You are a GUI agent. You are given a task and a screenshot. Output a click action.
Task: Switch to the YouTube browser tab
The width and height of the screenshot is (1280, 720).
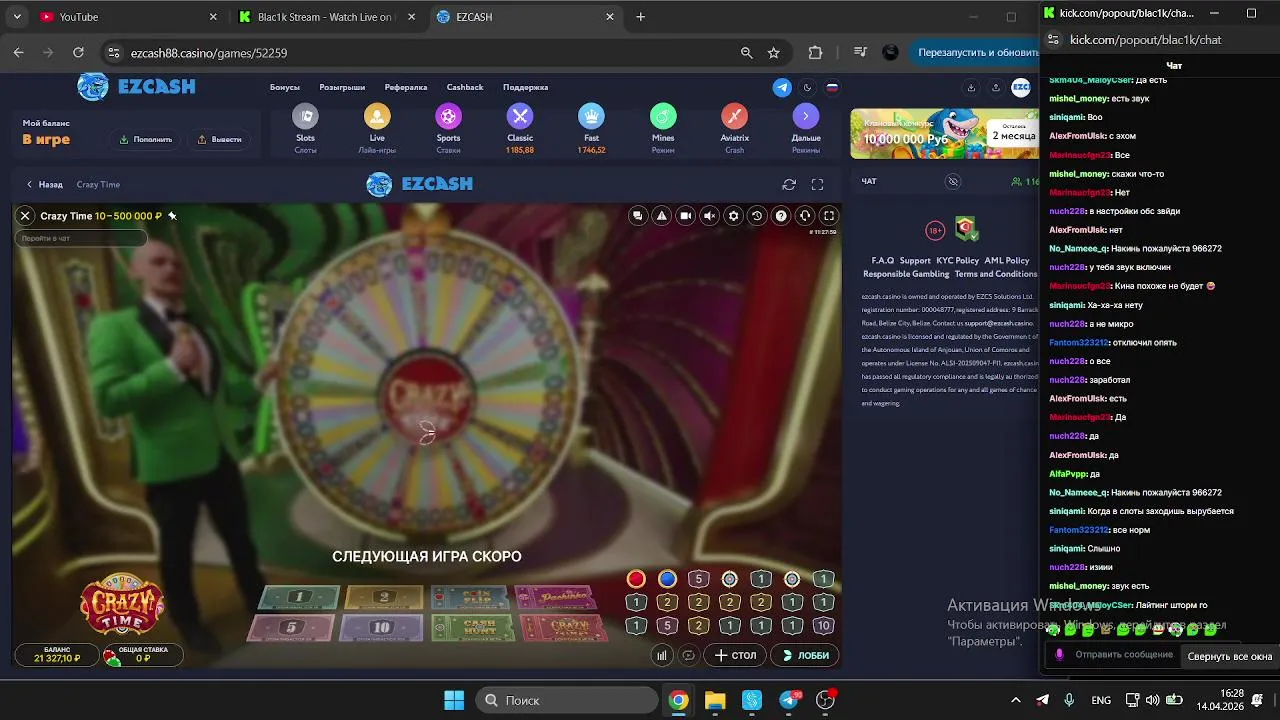coord(128,17)
